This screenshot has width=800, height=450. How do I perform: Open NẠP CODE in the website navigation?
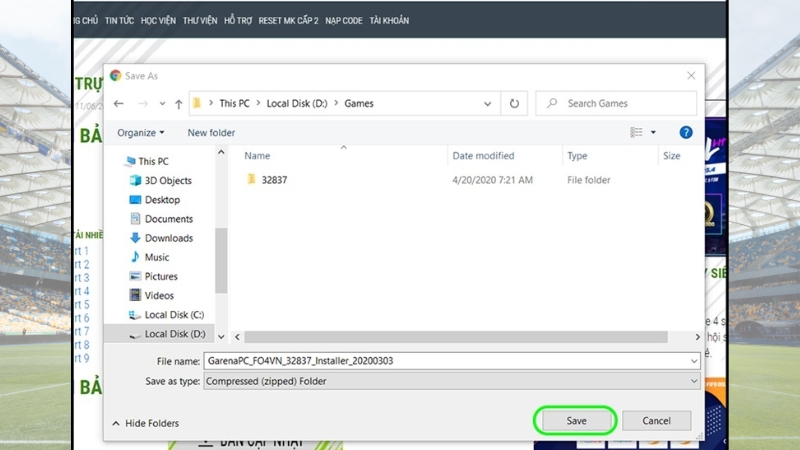coord(344,20)
